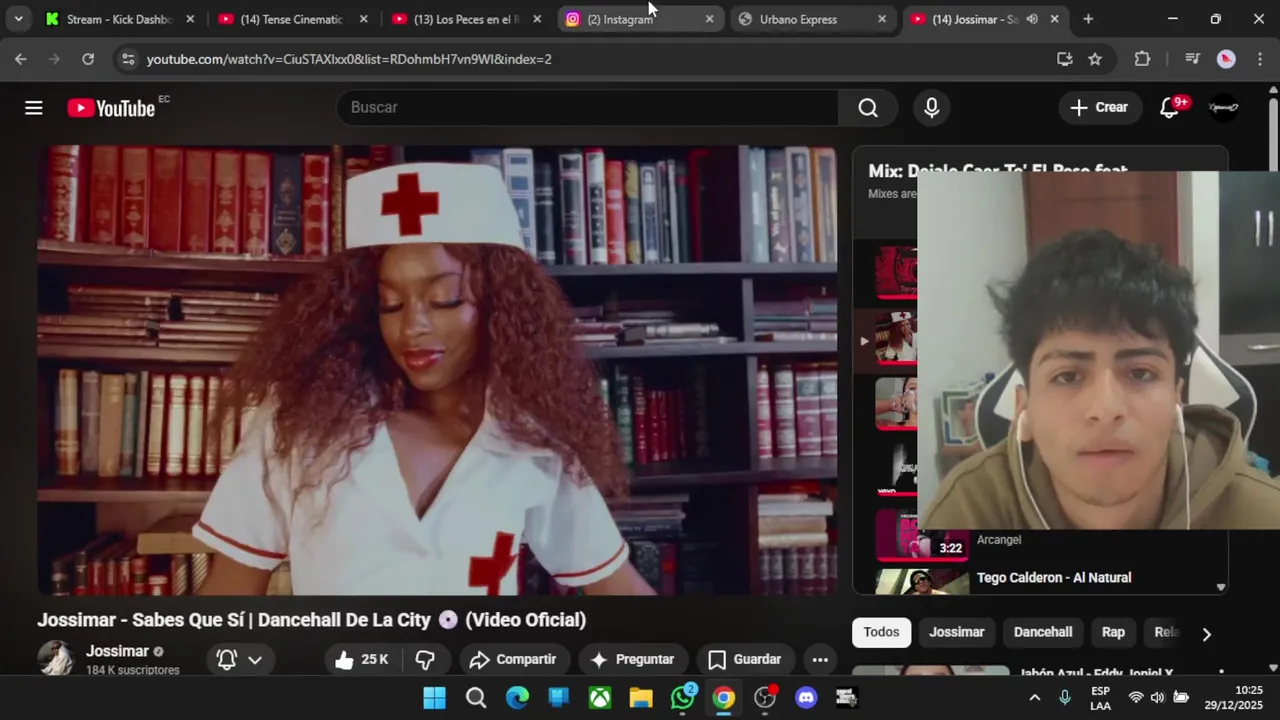The height and width of the screenshot is (720, 1280).
Task: Go back to the previous page
Action: 21,59
